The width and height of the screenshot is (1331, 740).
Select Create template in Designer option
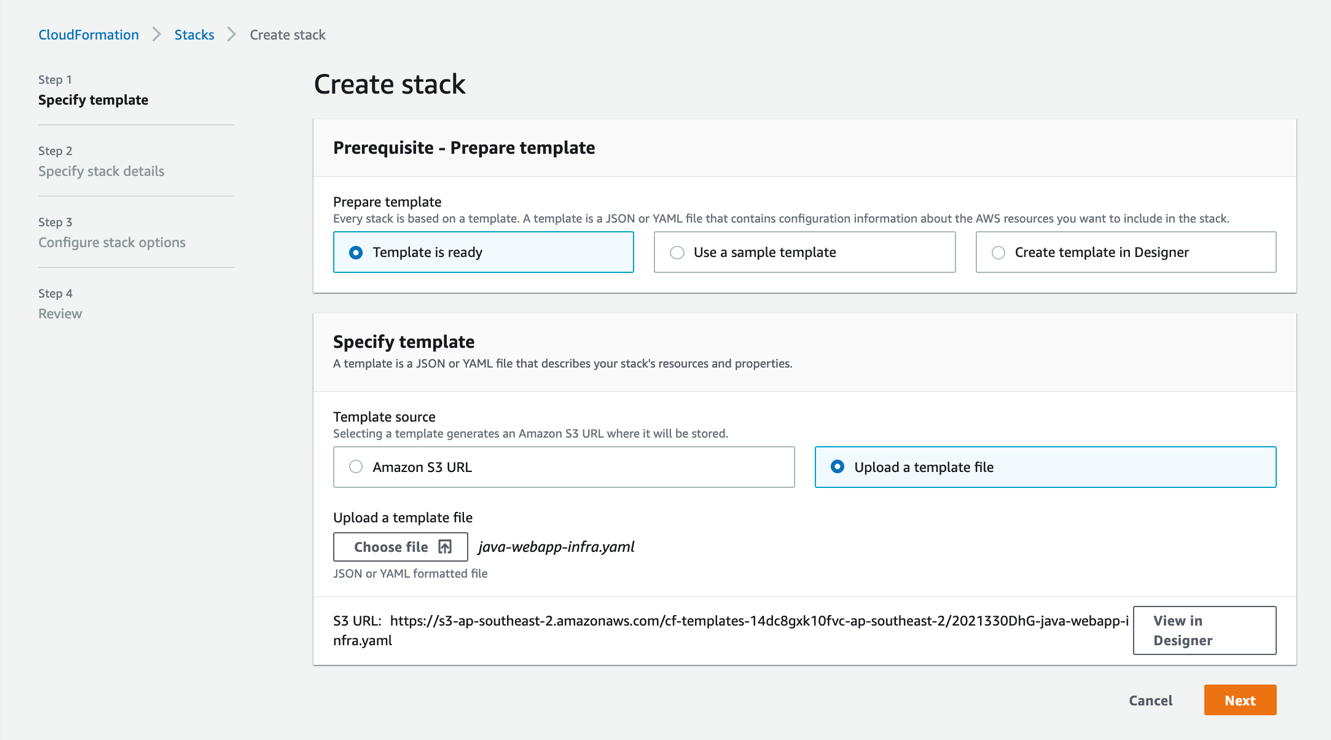click(x=998, y=253)
